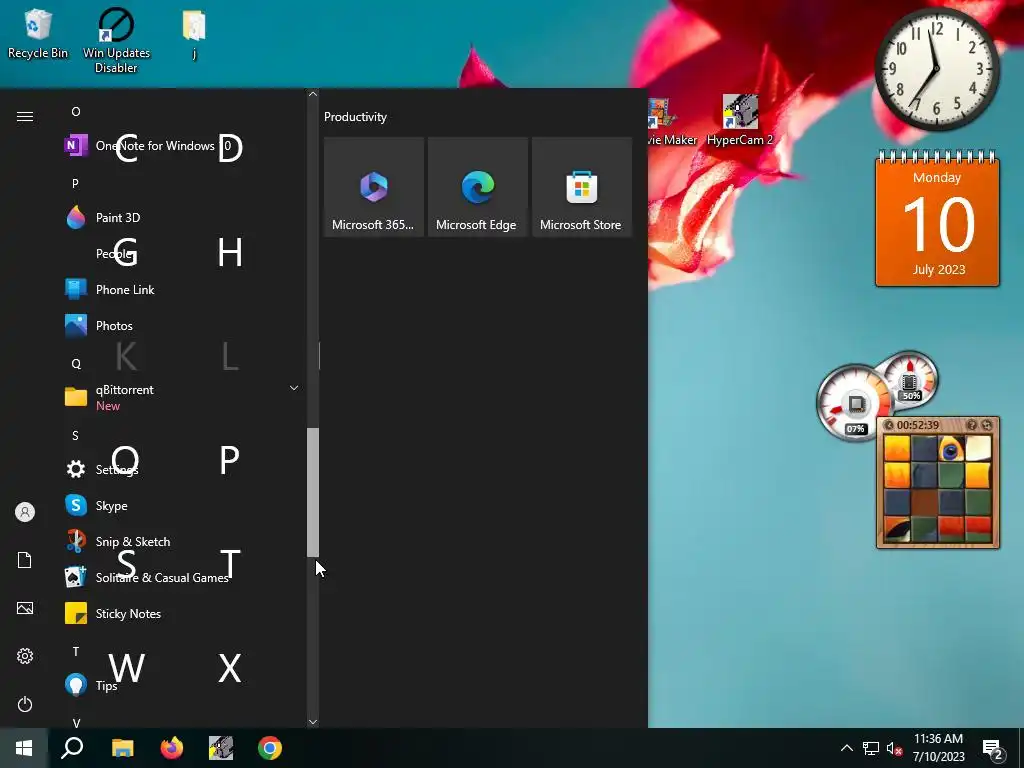This screenshot has height=768, width=1024.
Task: Open Snip & Sketch
Action: pyautogui.click(x=182, y=541)
